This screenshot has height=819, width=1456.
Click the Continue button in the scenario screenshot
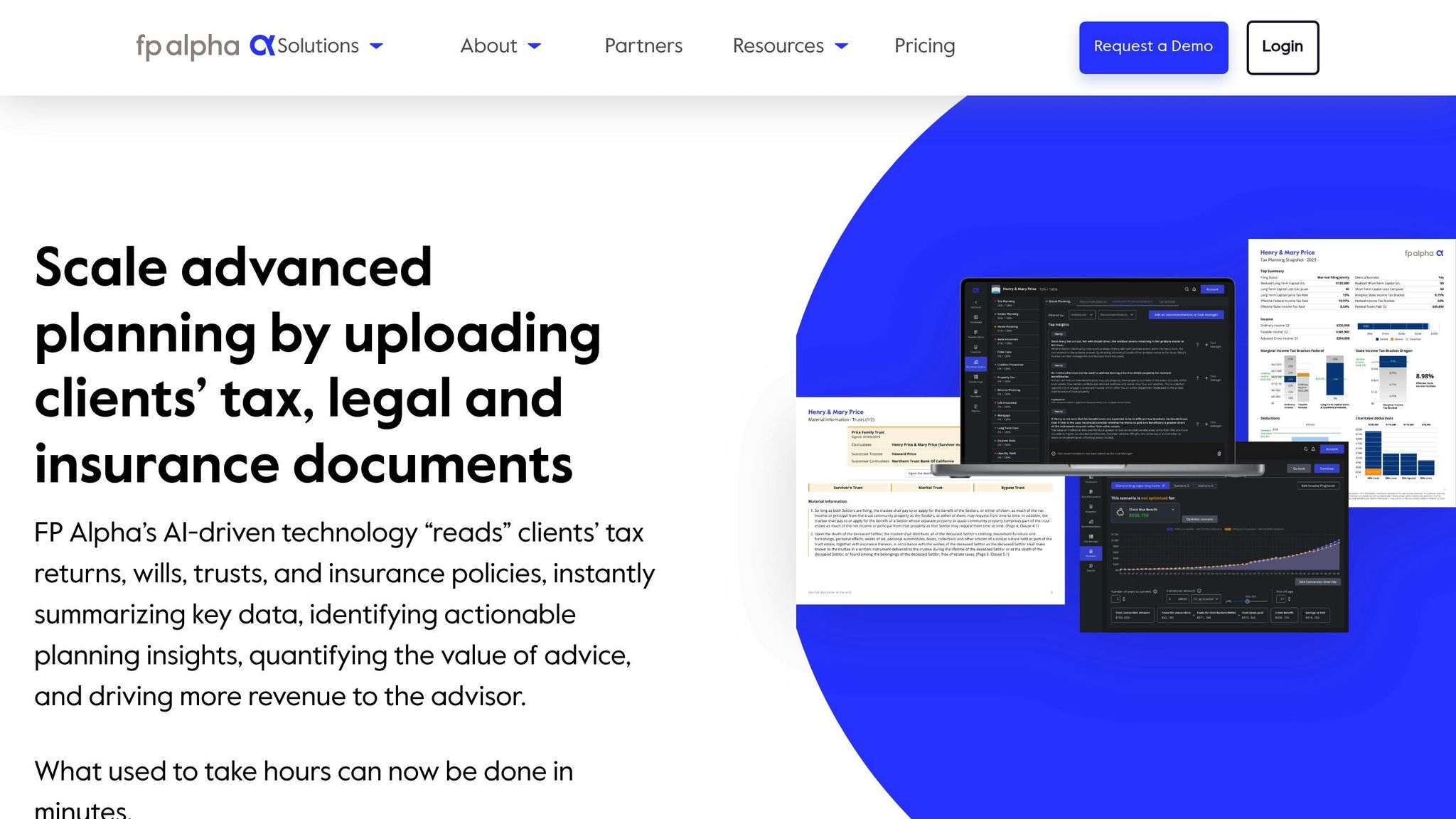click(x=1327, y=469)
